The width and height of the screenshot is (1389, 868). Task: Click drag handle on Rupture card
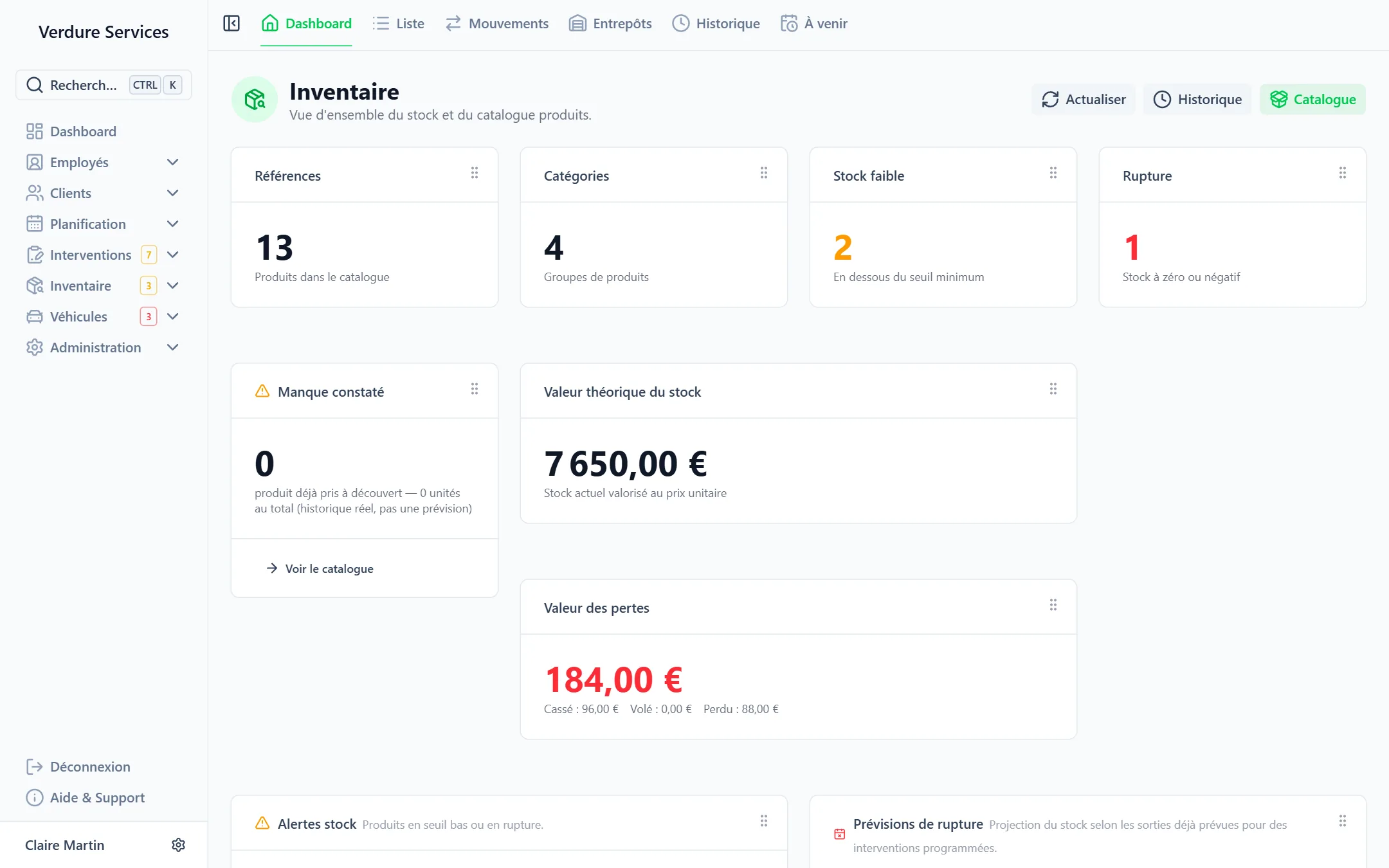tap(1343, 173)
